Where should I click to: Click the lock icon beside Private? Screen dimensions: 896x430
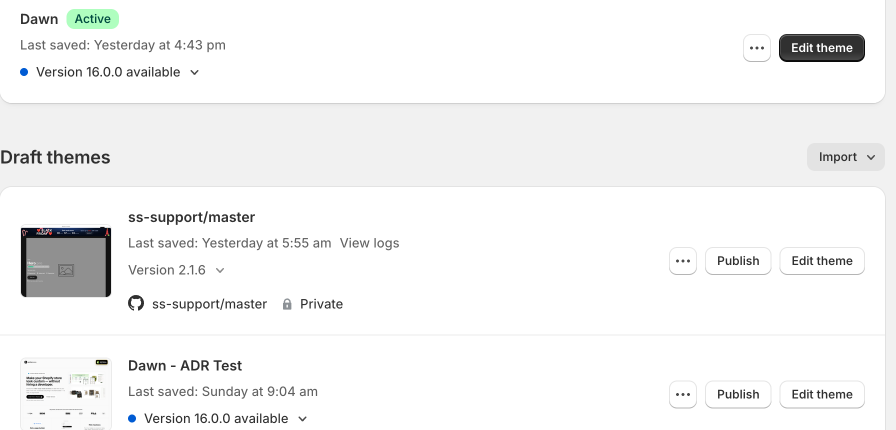pyautogui.click(x=287, y=304)
